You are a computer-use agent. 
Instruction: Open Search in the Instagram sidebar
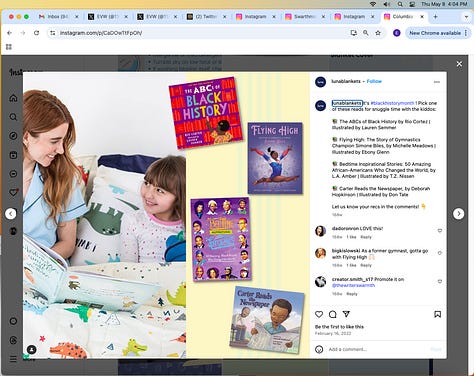tap(13, 117)
